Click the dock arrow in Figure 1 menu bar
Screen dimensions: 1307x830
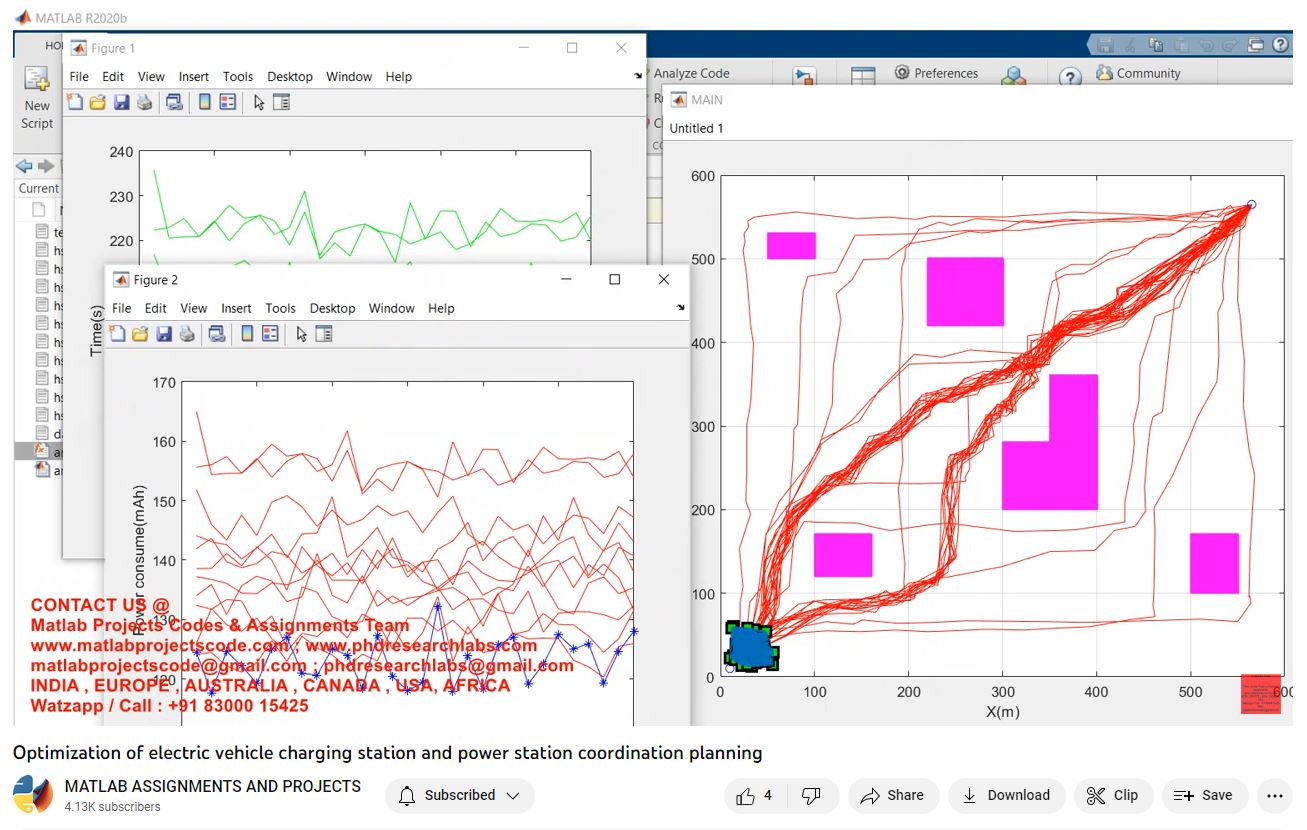coord(638,76)
